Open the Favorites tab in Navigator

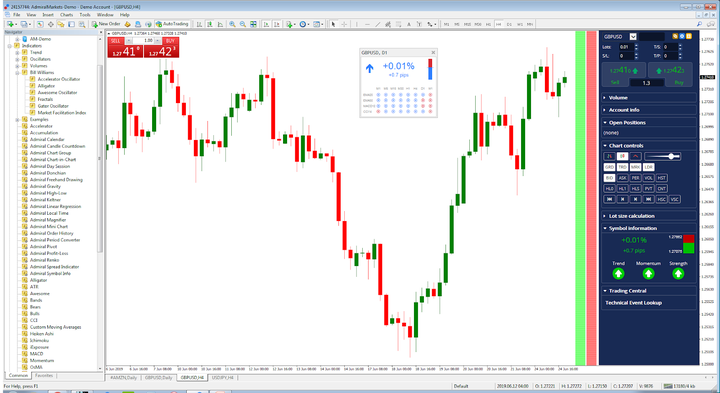click(44, 376)
